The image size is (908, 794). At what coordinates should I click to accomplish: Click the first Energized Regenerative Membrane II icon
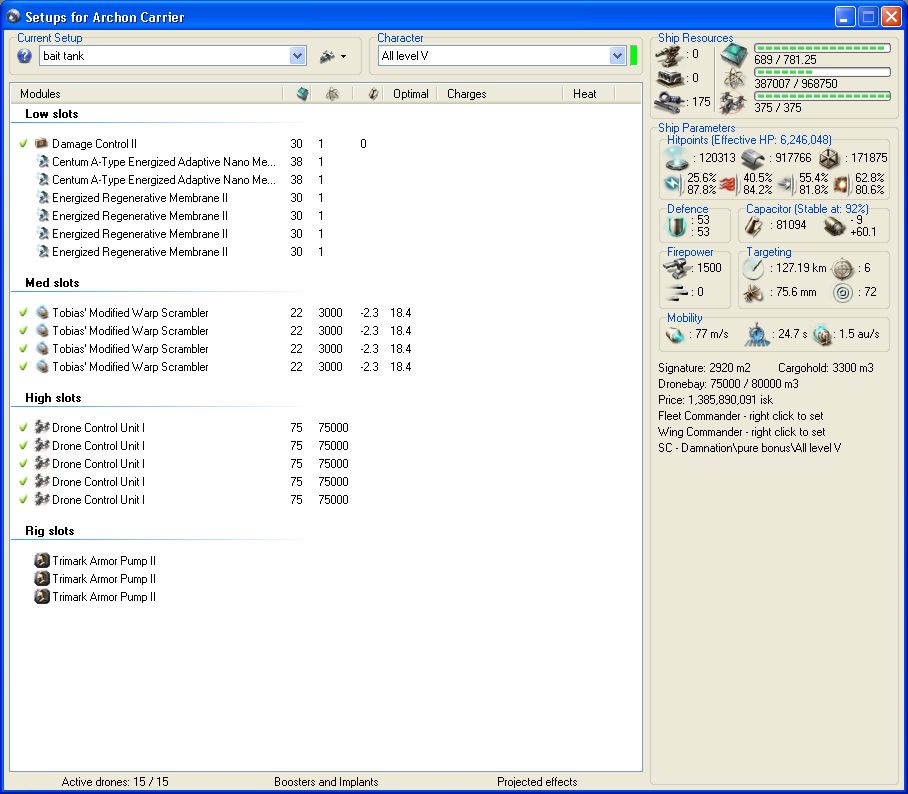click(42, 197)
